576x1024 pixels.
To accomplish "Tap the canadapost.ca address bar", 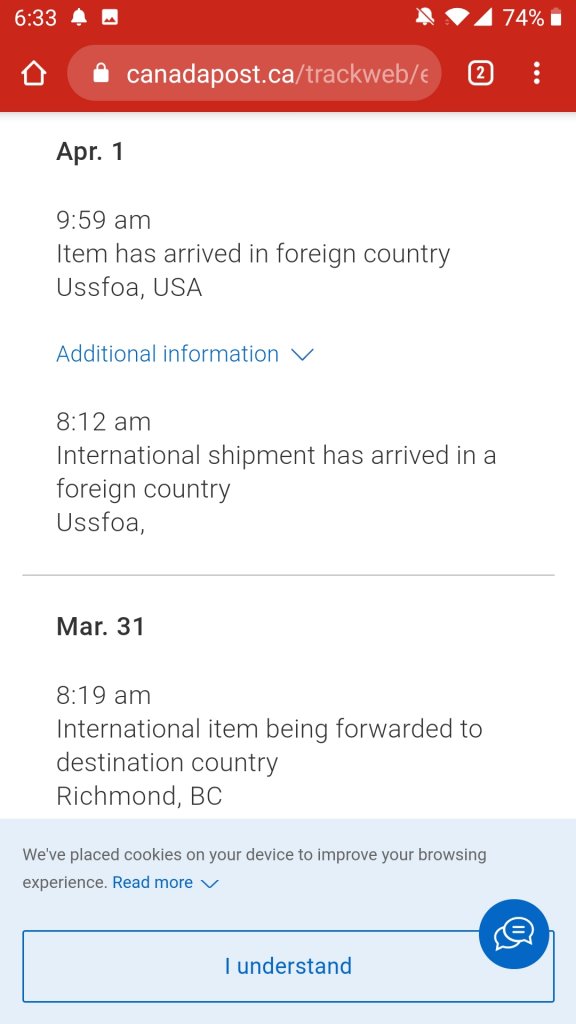I will pyautogui.click(x=254, y=73).
